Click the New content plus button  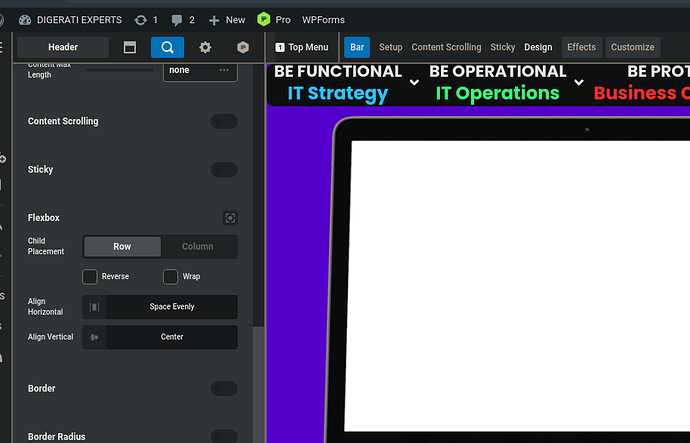(214, 20)
